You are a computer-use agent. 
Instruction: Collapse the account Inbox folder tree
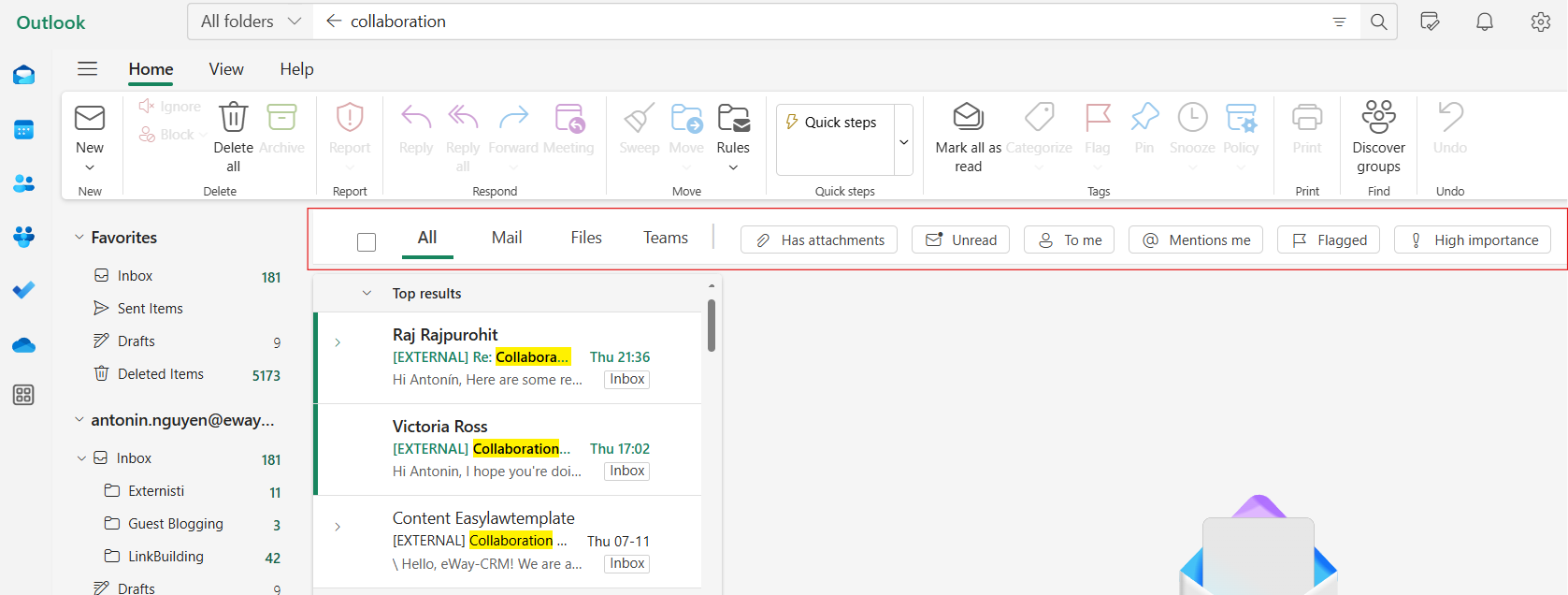81,458
